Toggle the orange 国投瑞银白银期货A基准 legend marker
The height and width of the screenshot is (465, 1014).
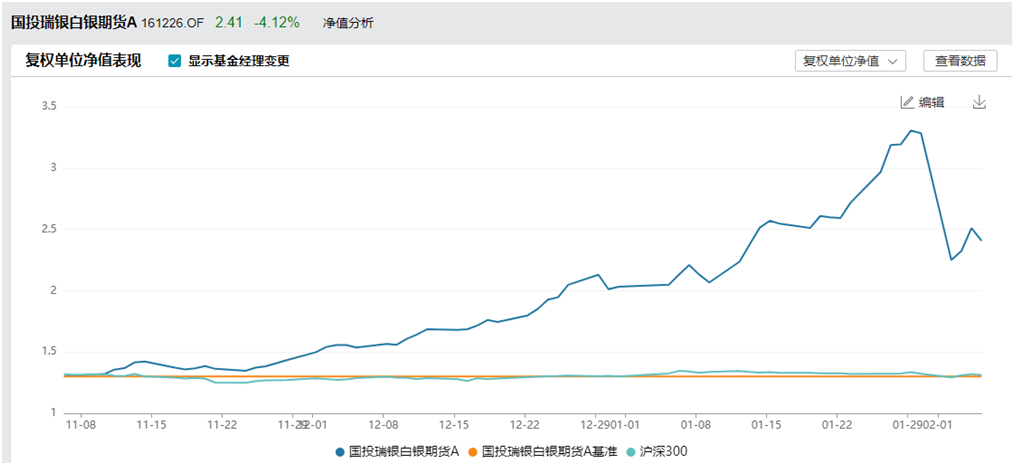pos(473,452)
